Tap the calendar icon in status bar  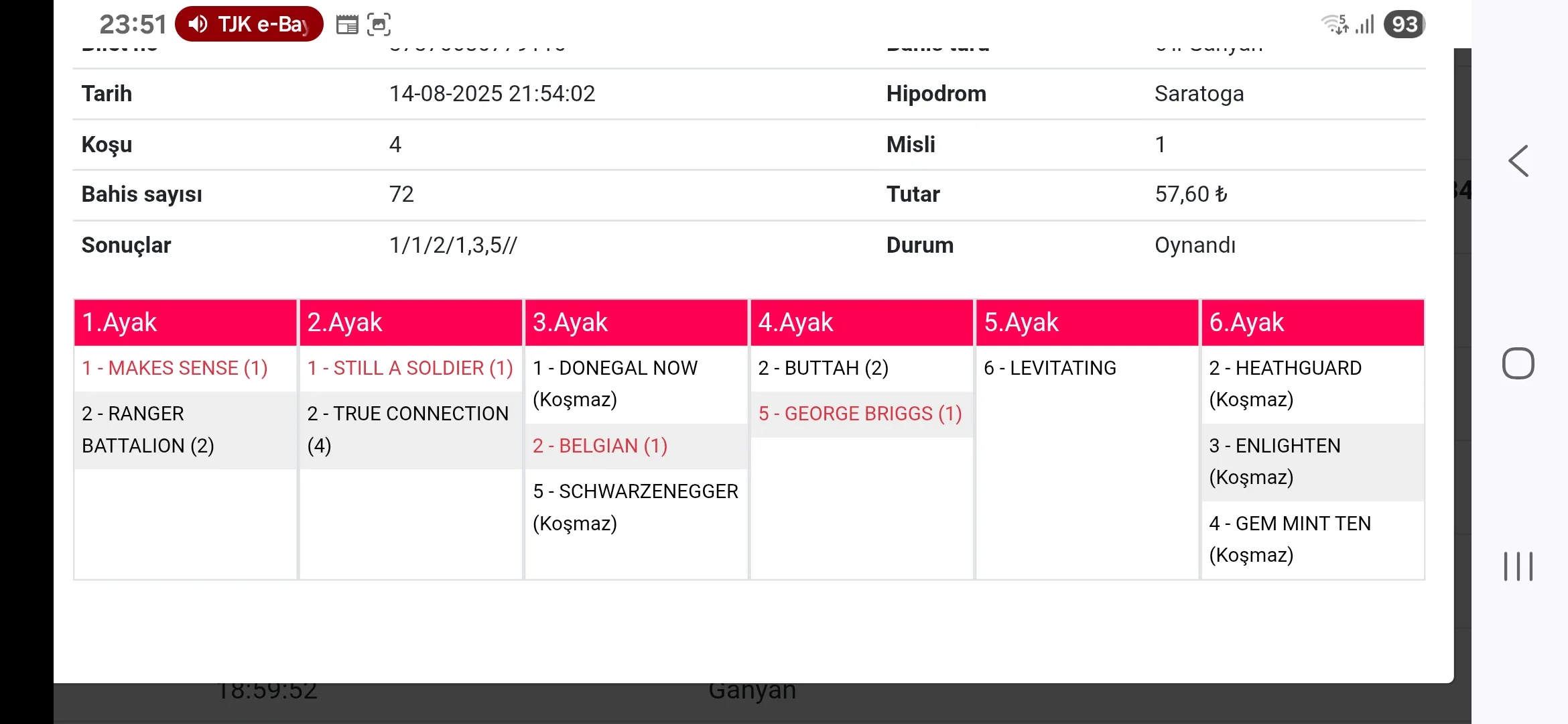click(x=347, y=25)
